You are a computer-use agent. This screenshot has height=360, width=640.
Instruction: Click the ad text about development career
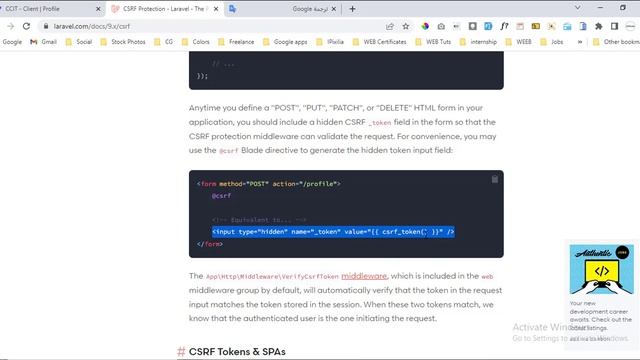(x=600, y=315)
